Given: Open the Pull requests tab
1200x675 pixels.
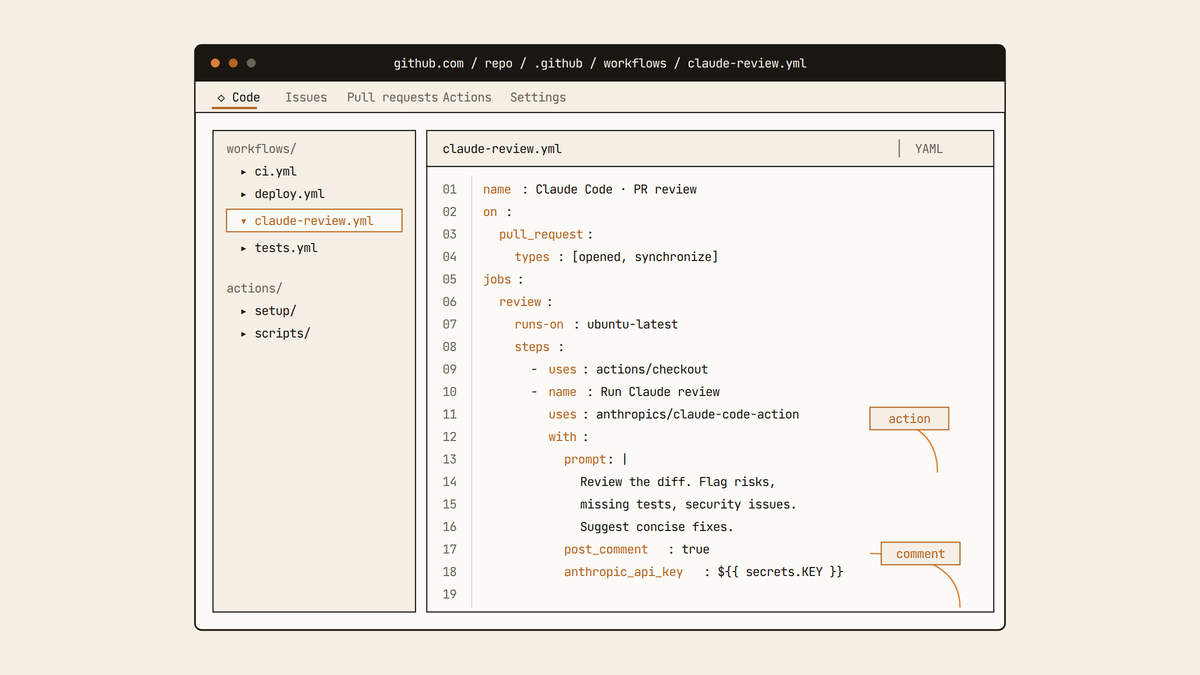Looking at the screenshot, I should [x=392, y=97].
